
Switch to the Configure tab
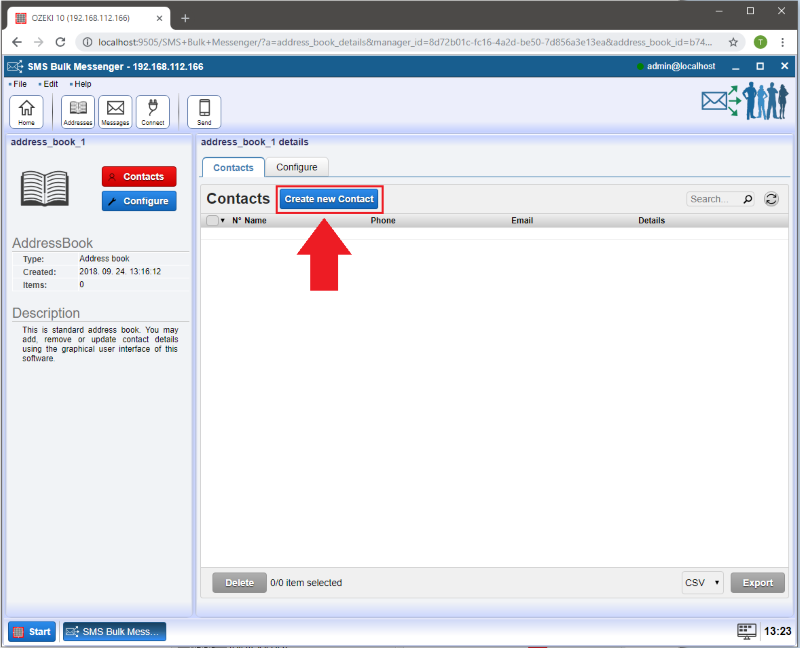pyautogui.click(x=297, y=167)
